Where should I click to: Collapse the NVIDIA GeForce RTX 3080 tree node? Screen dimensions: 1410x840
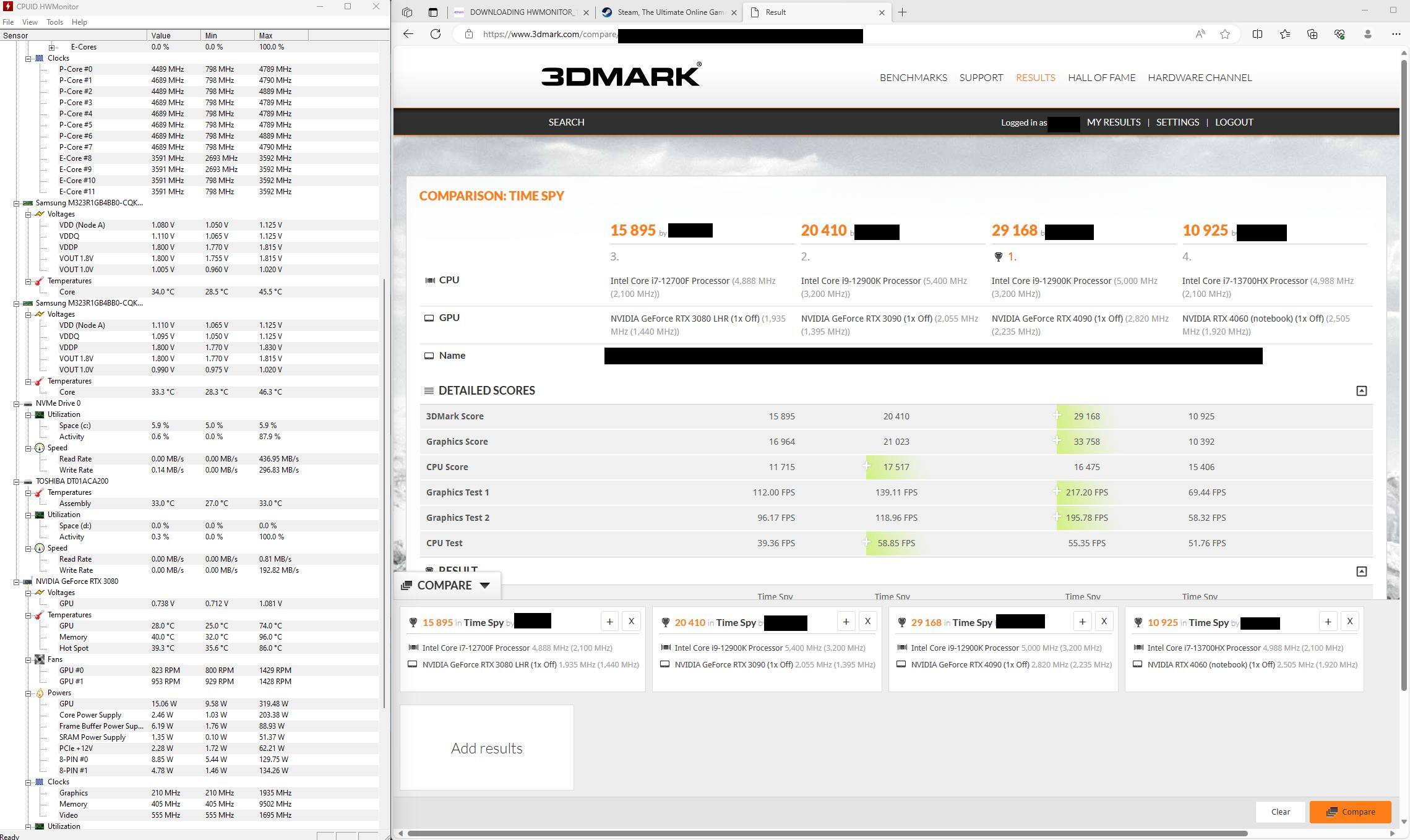coord(17,581)
